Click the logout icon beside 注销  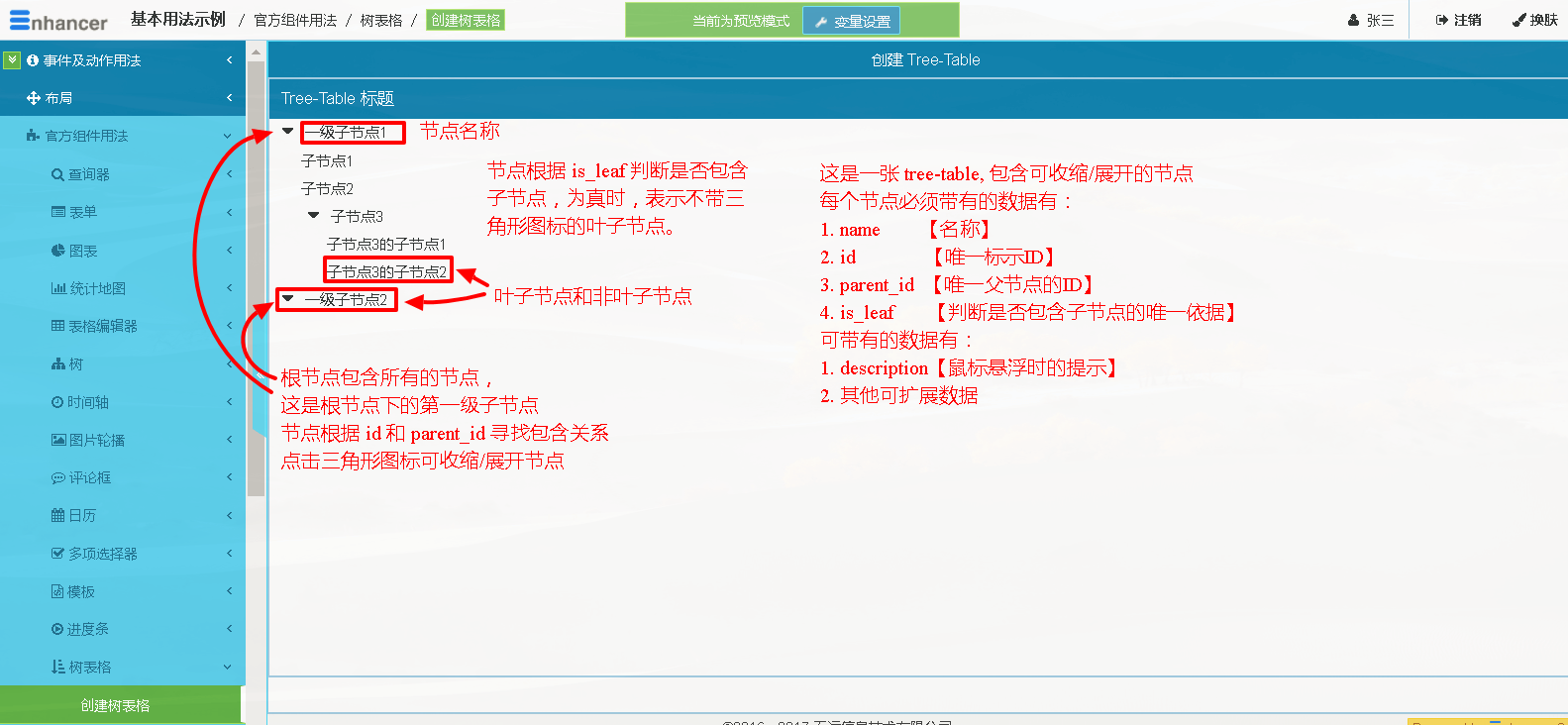[1442, 20]
